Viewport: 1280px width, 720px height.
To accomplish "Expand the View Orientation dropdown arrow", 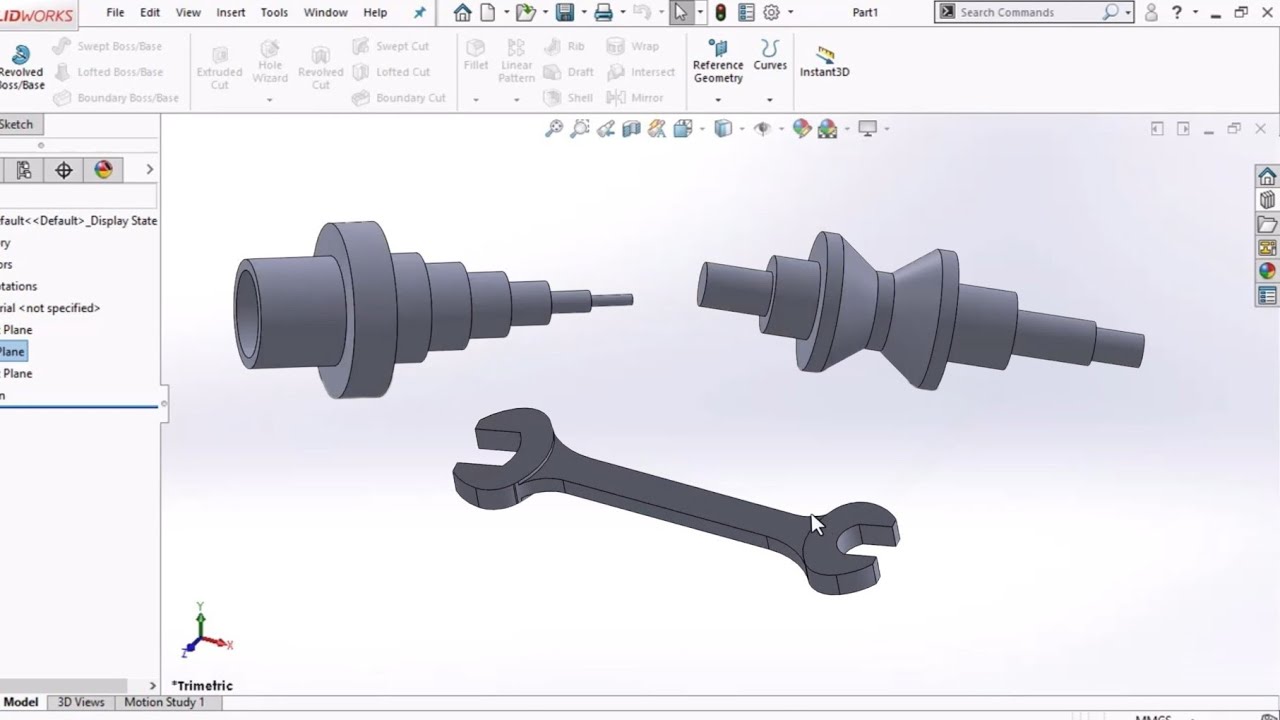I will tap(702, 129).
